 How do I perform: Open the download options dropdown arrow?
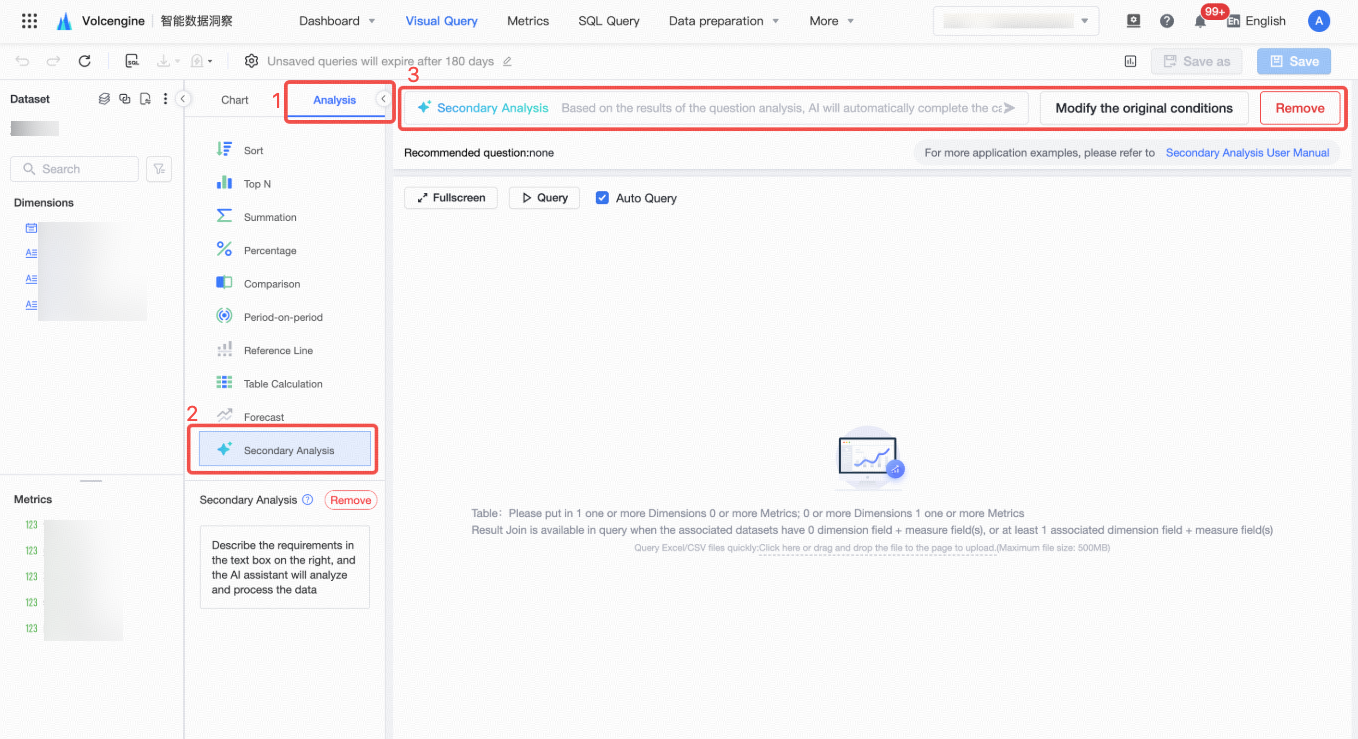pyautogui.click(x=178, y=62)
